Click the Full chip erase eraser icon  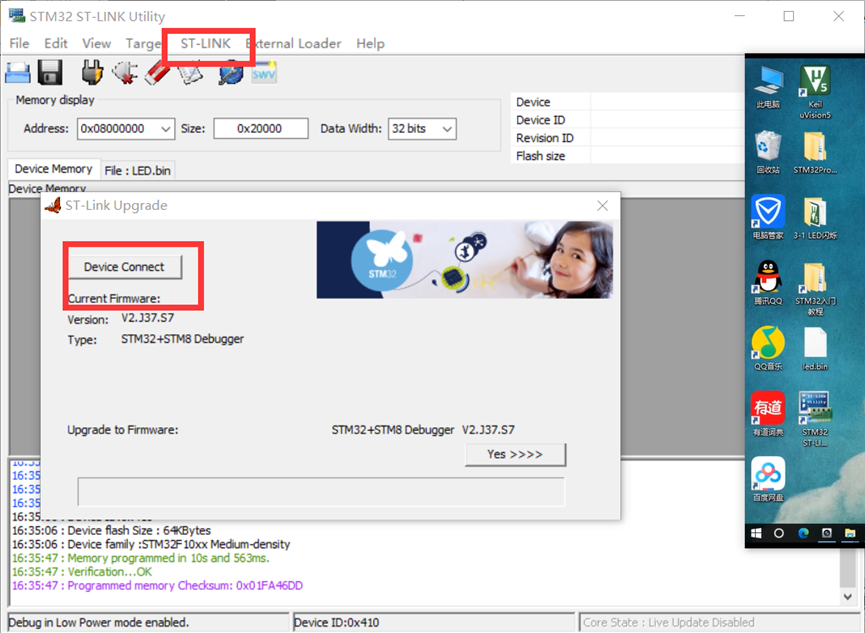pyautogui.click(x=157, y=73)
